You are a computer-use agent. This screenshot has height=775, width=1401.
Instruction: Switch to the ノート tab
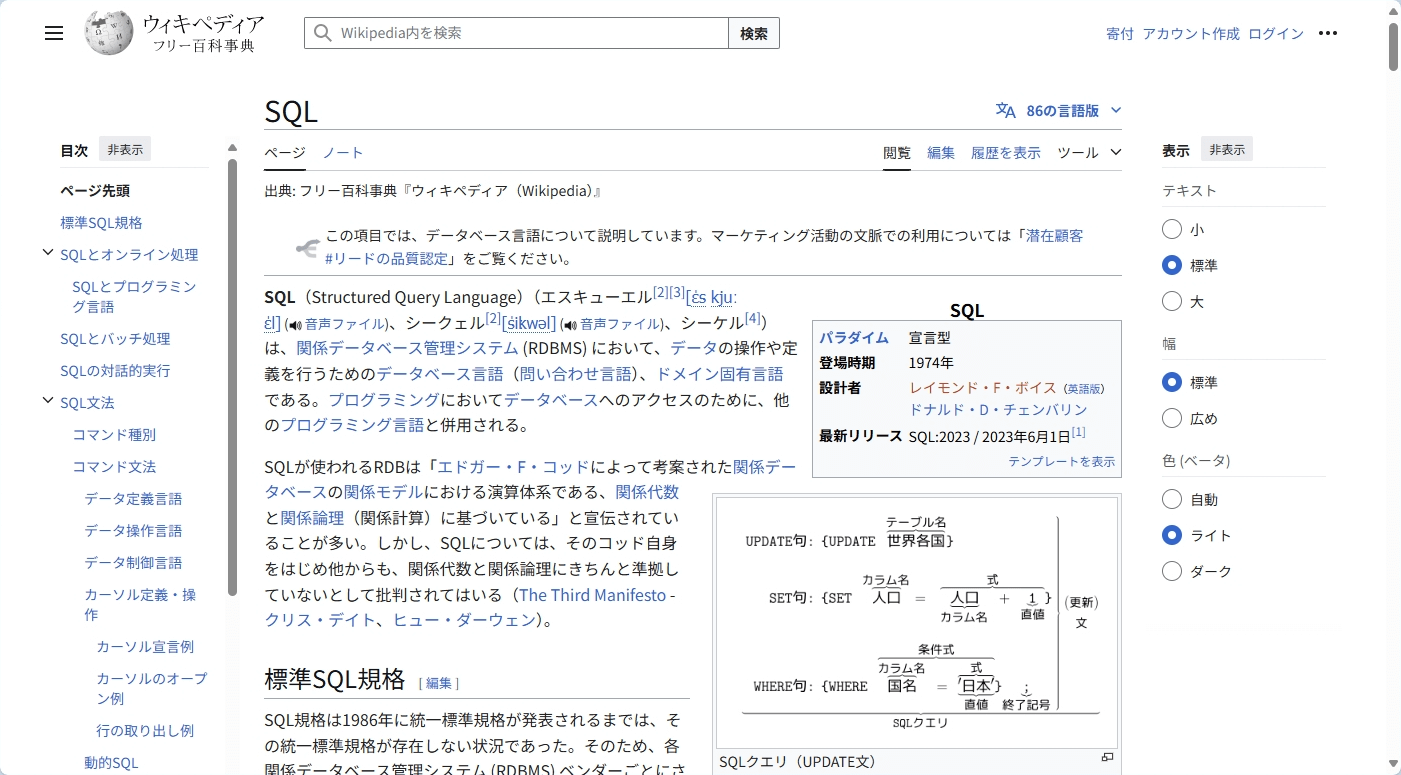[x=343, y=152]
